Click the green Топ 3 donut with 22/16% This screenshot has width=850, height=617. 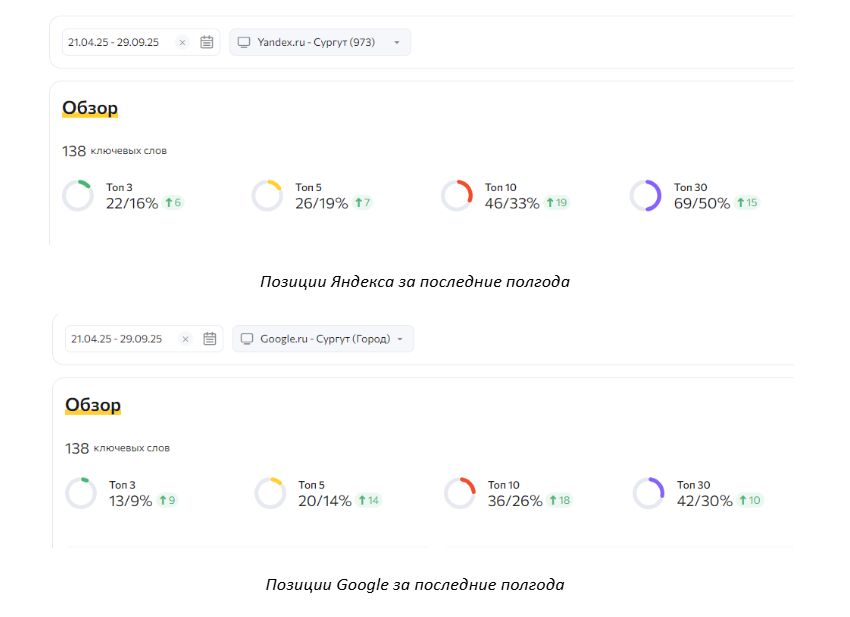point(78,195)
